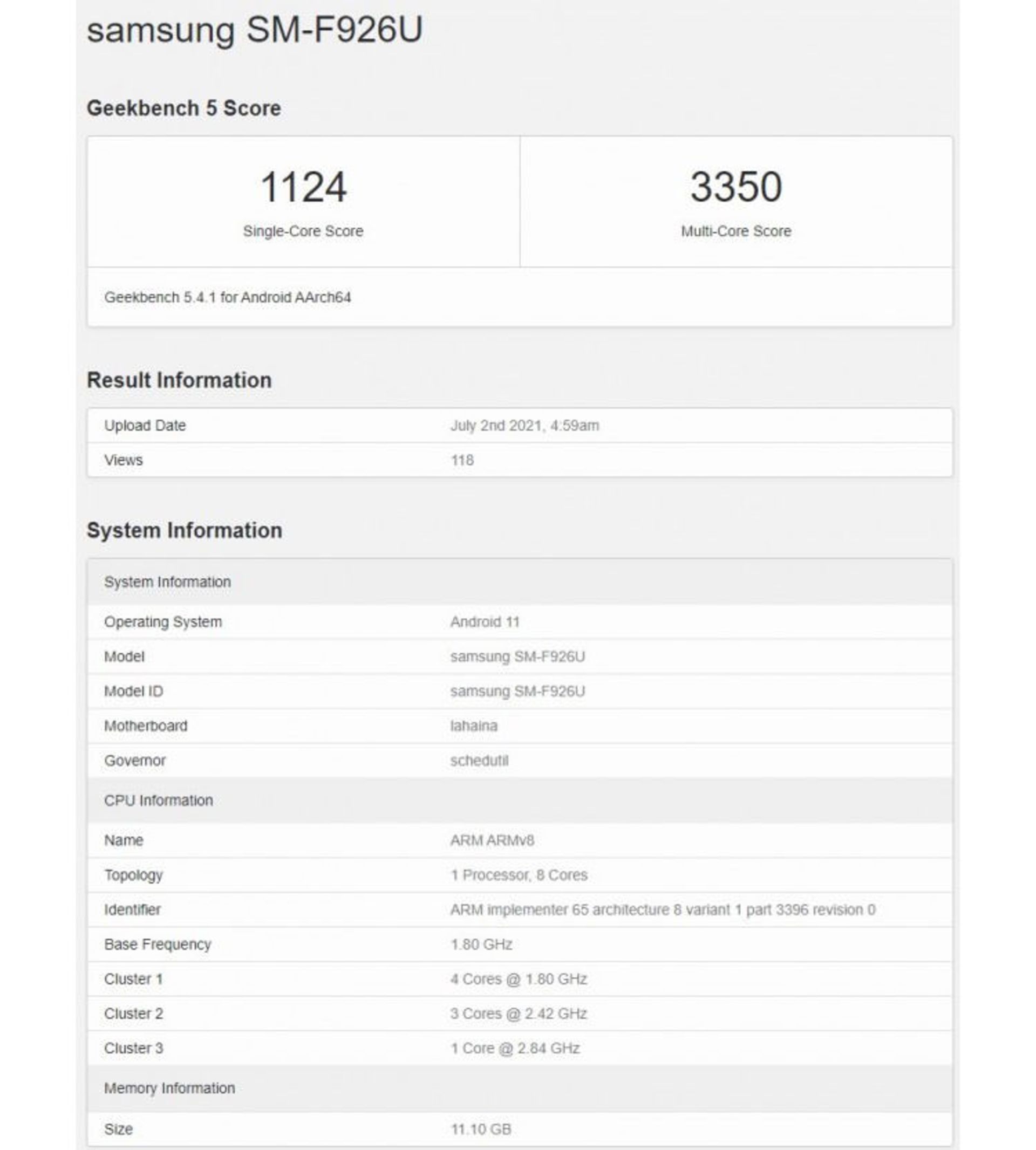Click the samsung SM-F926U Model value
Image resolution: width=1036 pixels, height=1150 pixels.
tap(517, 656)
